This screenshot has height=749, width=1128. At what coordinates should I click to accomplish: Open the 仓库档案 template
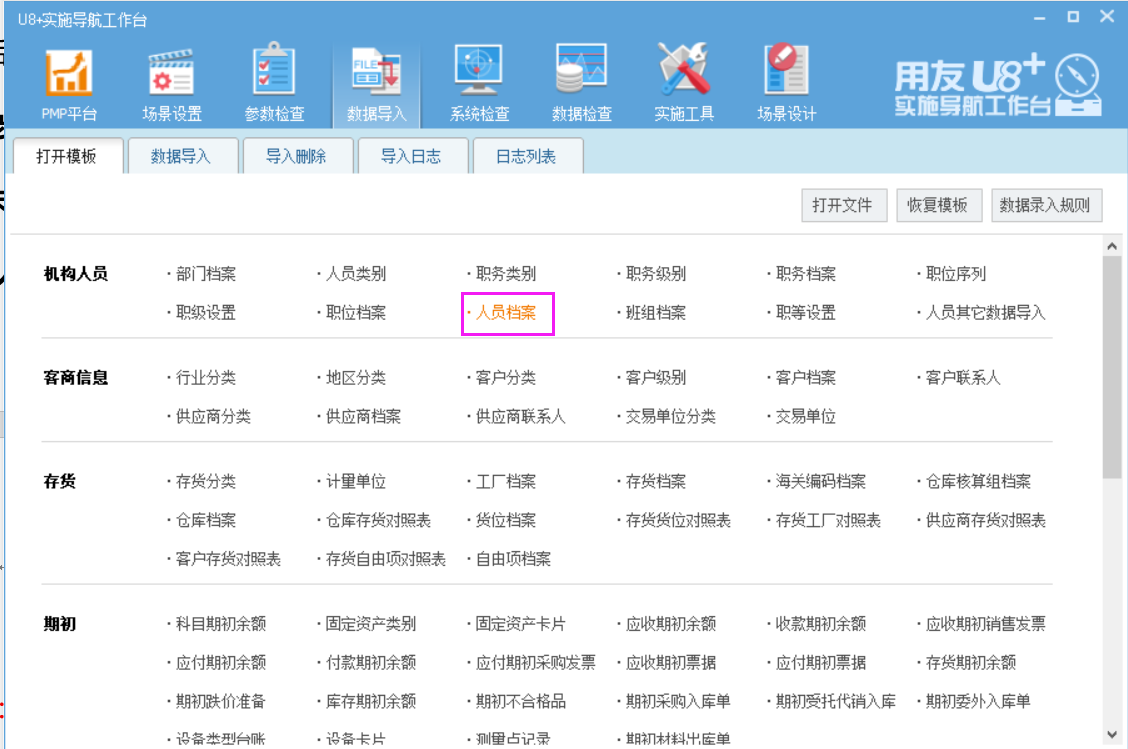206,520
